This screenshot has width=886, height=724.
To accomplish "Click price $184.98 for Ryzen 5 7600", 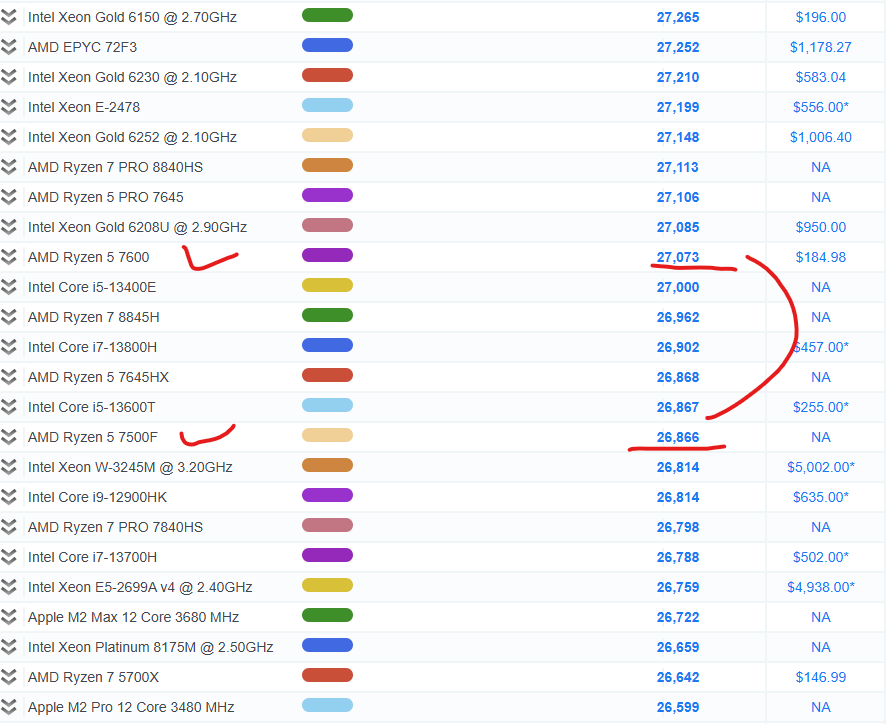I will tap(820, 257).
